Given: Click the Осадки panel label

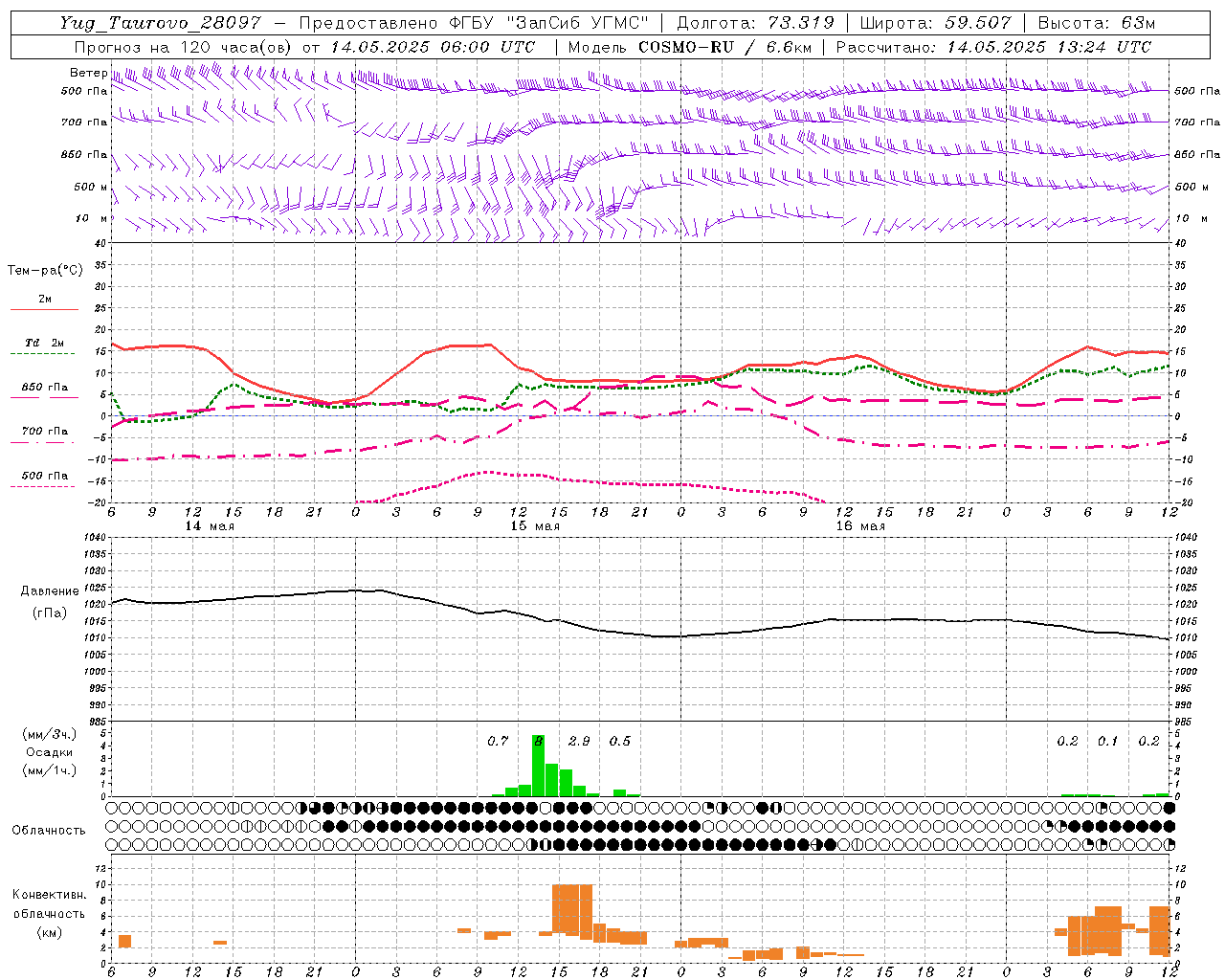Looking at the screenshot, I should tap(49, 752).
